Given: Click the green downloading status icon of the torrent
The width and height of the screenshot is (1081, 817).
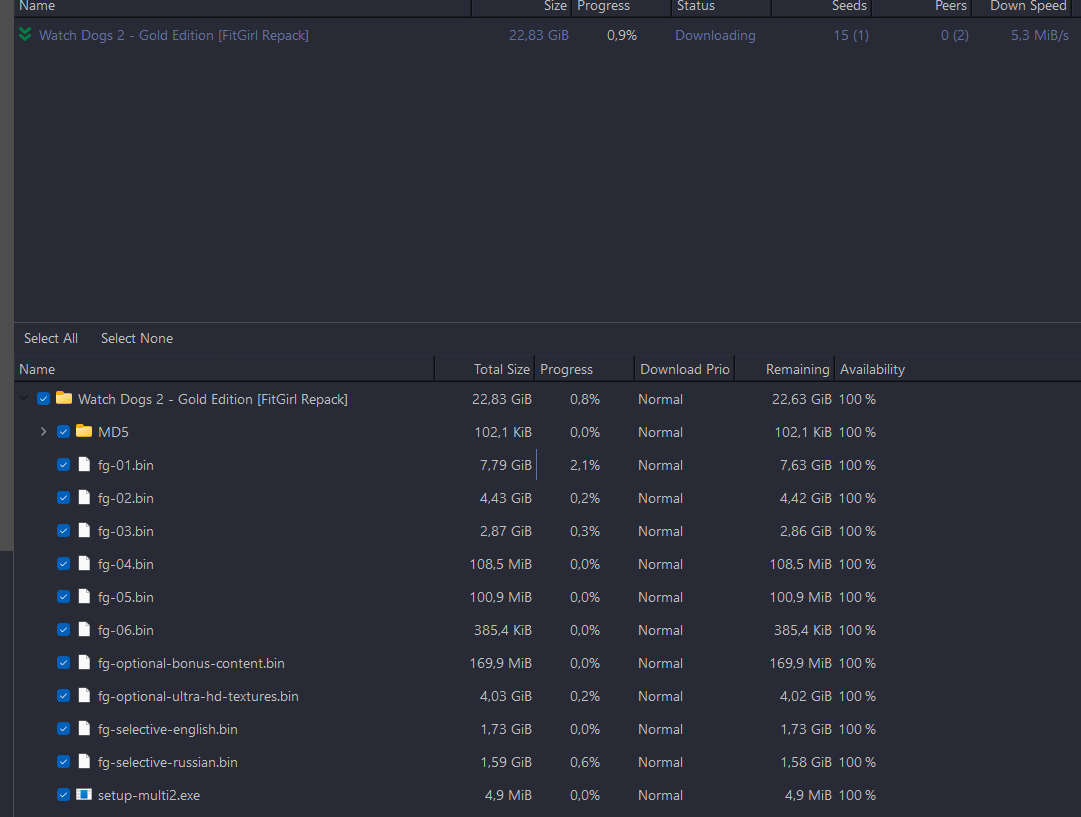Looking at the screenshot, I should point(26,34).
